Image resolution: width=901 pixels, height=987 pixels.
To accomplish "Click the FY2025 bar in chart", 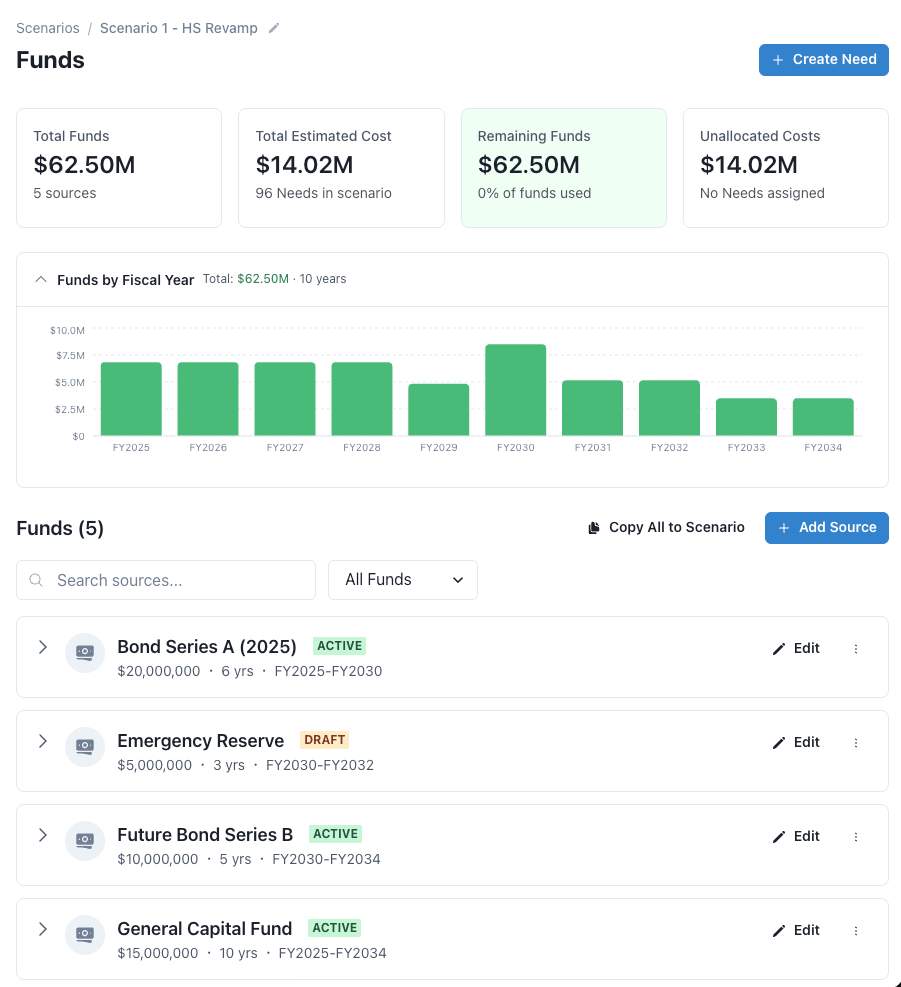I will (x=131, y=399).
